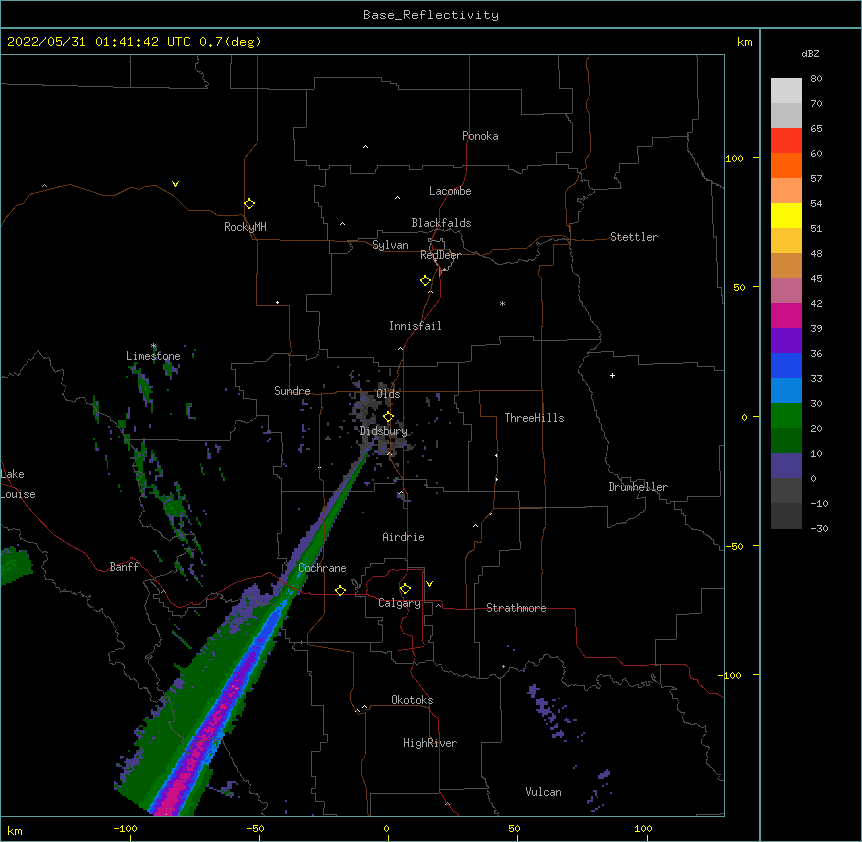The width and height of the screenshot is (862, 842).
Task: Click the white plus marker north of Drumheller
Action: tap(612, 375)
